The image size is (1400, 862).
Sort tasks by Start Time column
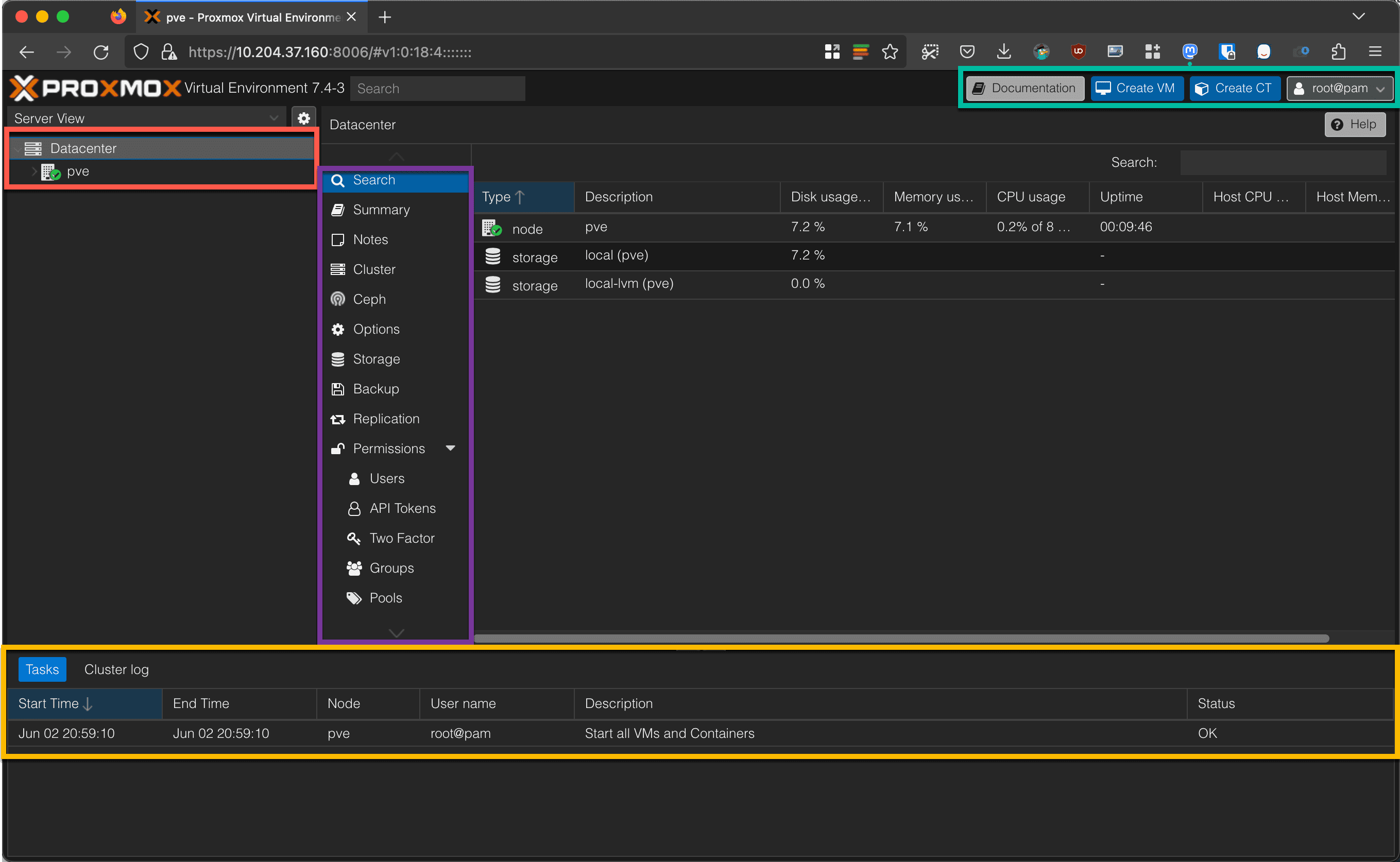(x=84, y=703)
